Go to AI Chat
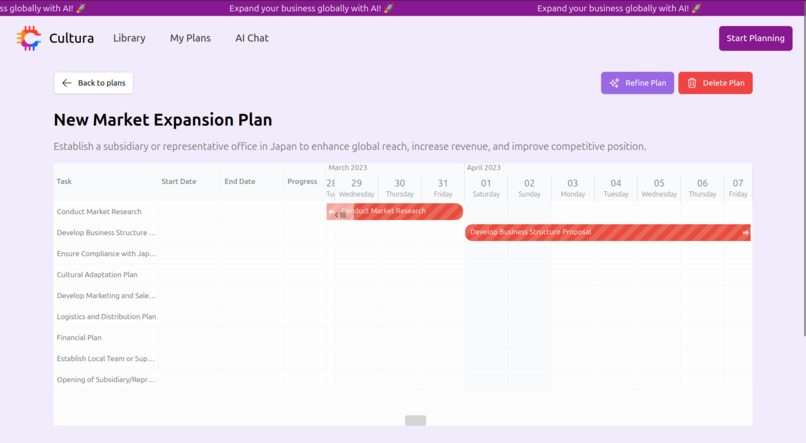This screenshot has width=806, height=443. 252,38
